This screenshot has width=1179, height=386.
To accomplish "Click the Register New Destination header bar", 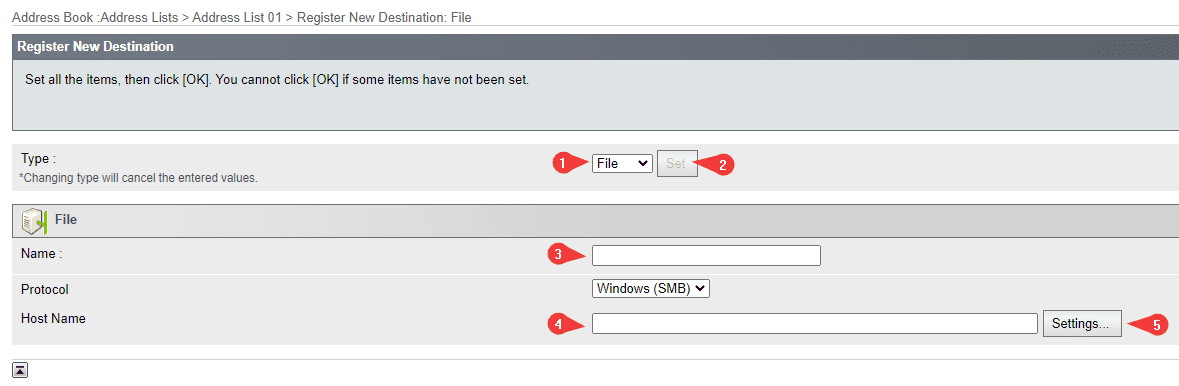I will tap(596, 47).
